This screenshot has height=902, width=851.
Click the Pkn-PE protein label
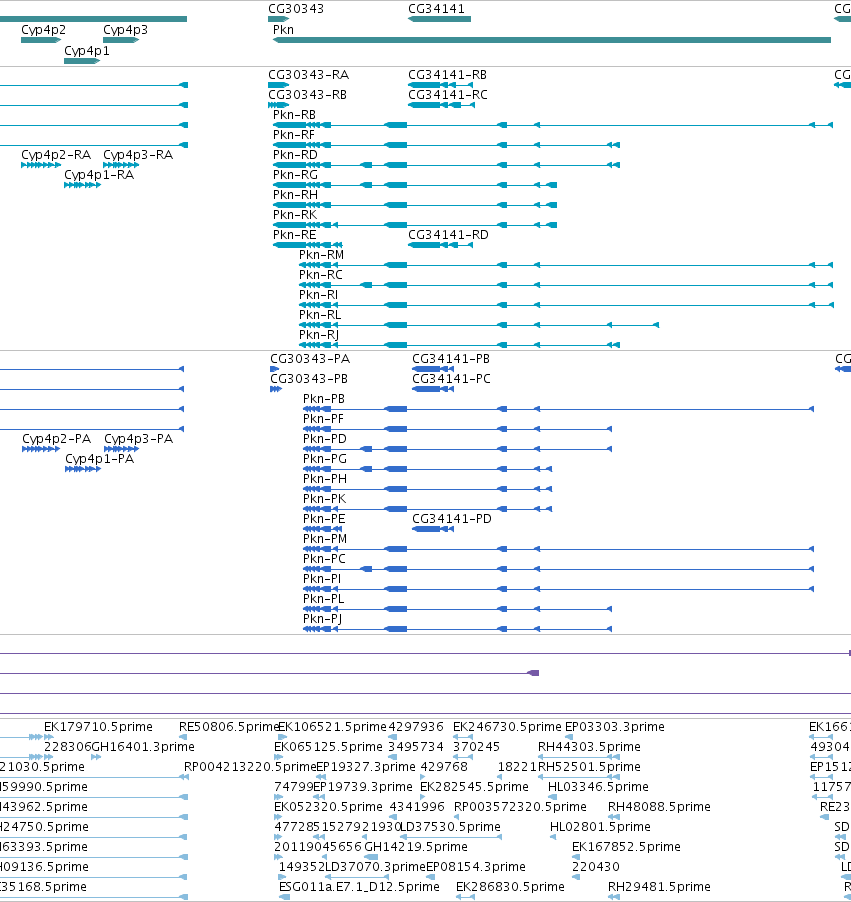click(324, 518)
